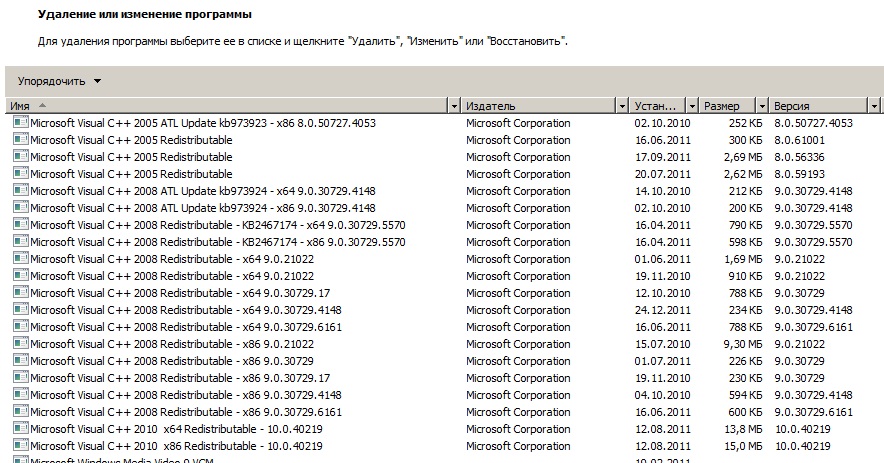Sort list by the Устан... date header
The width and height of the screenshot is (884, 463).
(658, 105)
